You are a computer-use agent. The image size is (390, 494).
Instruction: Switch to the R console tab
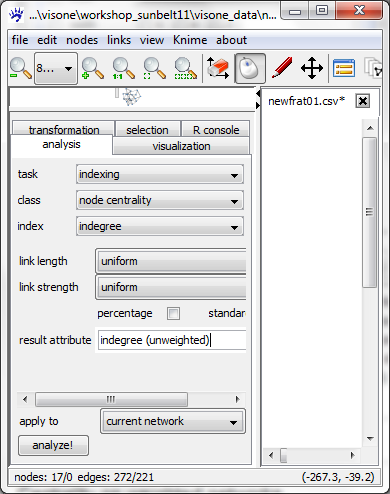pyautogui.click(x=216, y=129)
